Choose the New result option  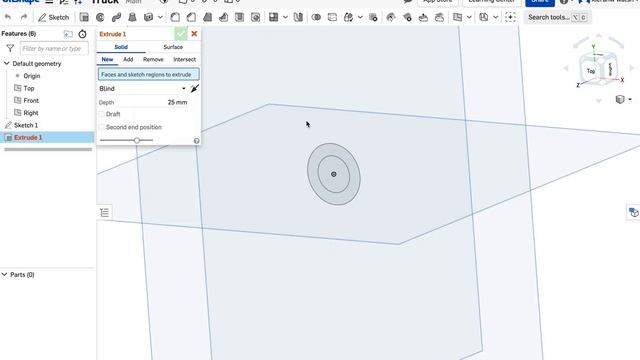[x=107, y=60]
